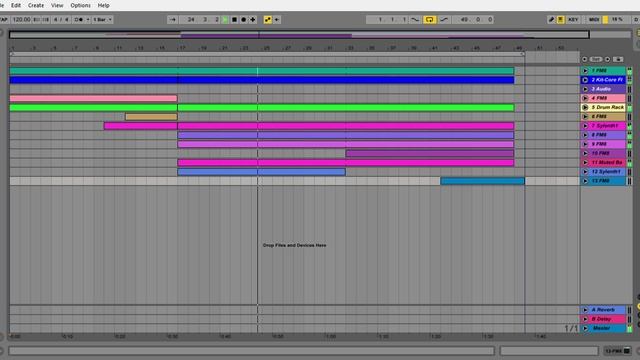This screenshot has height=360, width=640.
Task: Select the 13 FM8 track header
Action: click(603, 181)
